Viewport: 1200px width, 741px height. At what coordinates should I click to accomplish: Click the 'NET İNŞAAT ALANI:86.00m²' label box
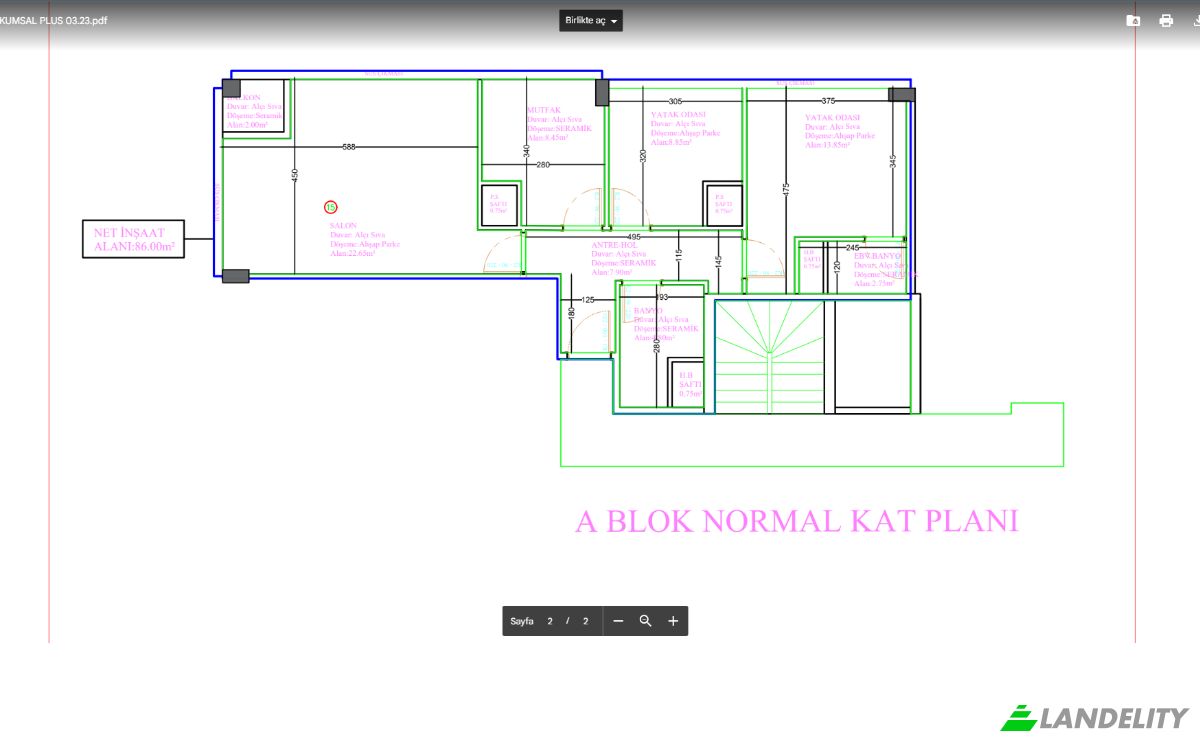(x=133, y=239)
